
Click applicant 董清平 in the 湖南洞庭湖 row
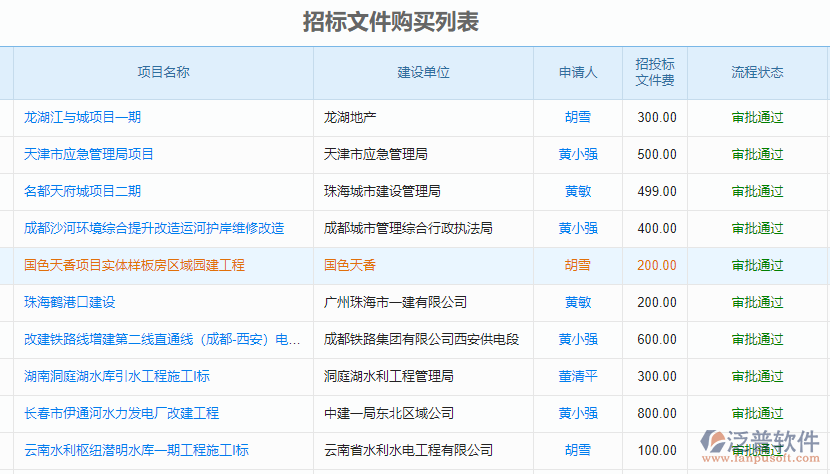coord(577,376)
